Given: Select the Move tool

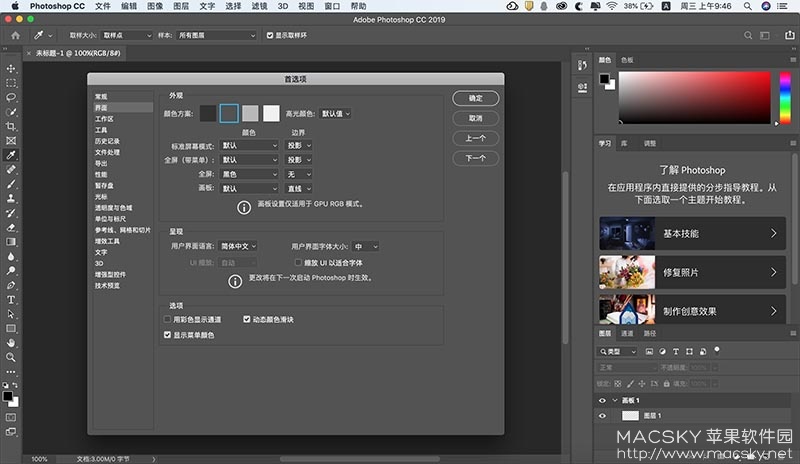Looking at the screenshot, I should click(x=11, y=68).
